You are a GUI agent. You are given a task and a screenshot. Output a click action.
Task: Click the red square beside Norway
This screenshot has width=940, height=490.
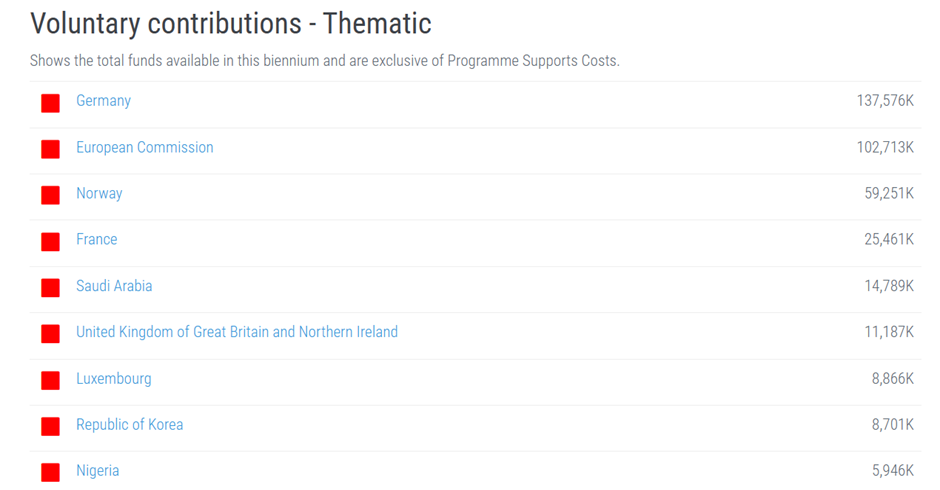(x=50, y=195)
